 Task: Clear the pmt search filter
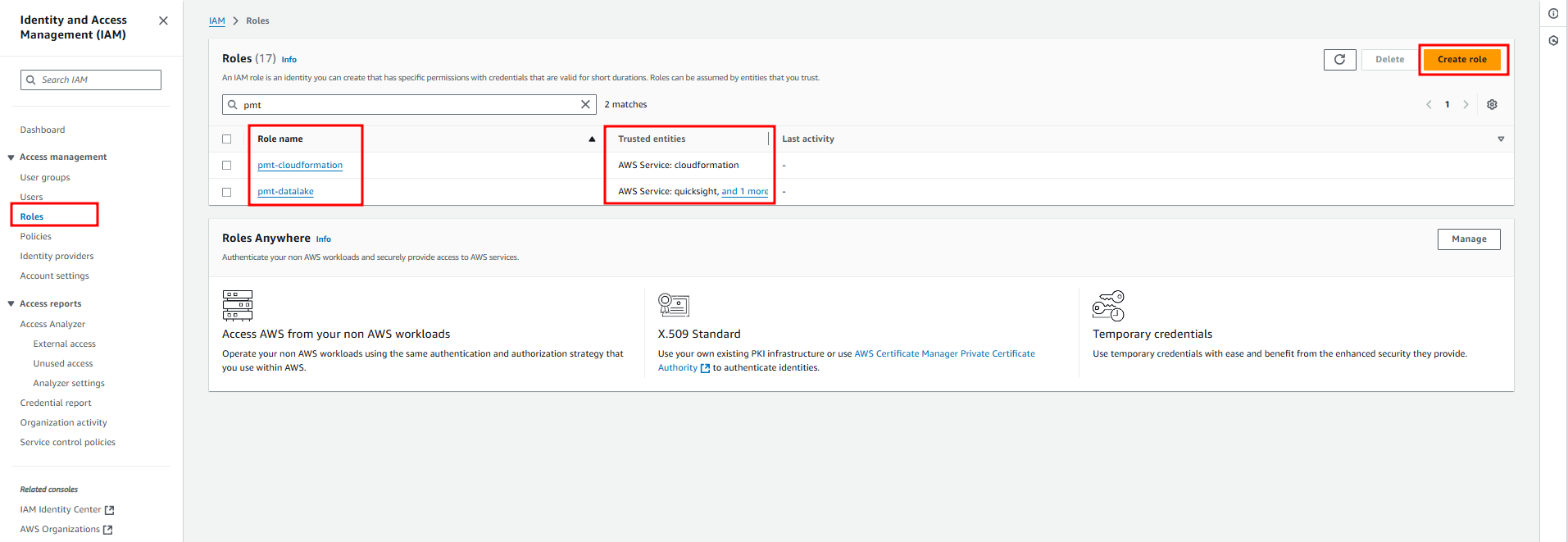pyautogui.click(x=585, y=104)
